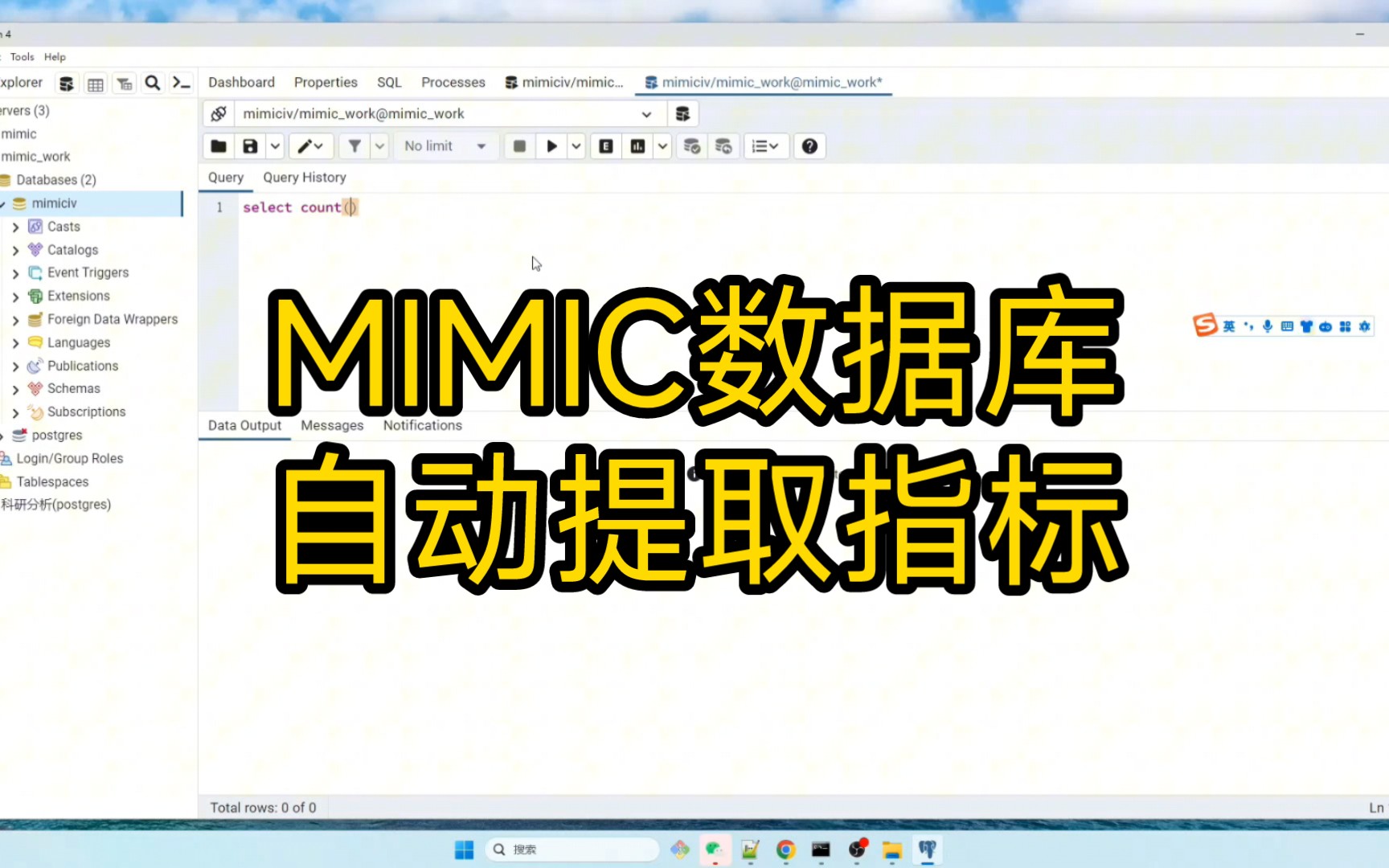Open Search Objects magnifier icon
This screenshot has width=1389, height=868.
[153, 83]
